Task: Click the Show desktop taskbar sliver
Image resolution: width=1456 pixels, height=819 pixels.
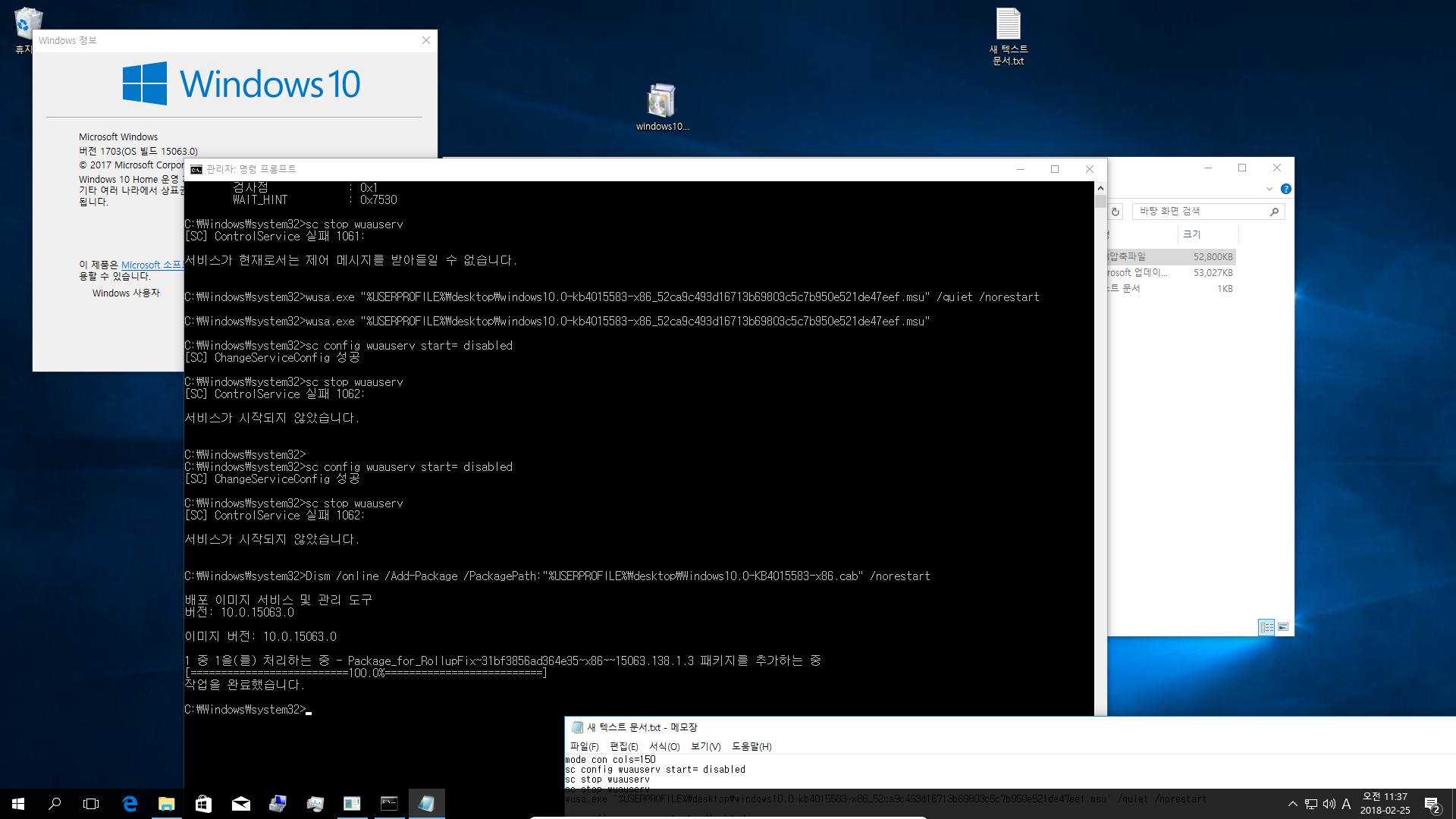Action: tap(1454, 804)
